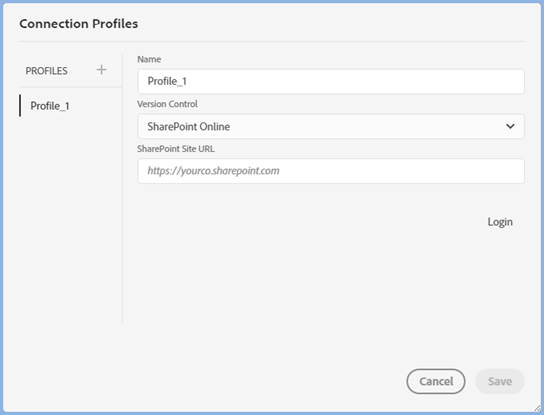This screenshot has height=415, width=544.
Task: Add a new profile using the plus icon
Action: click(101, 70)
